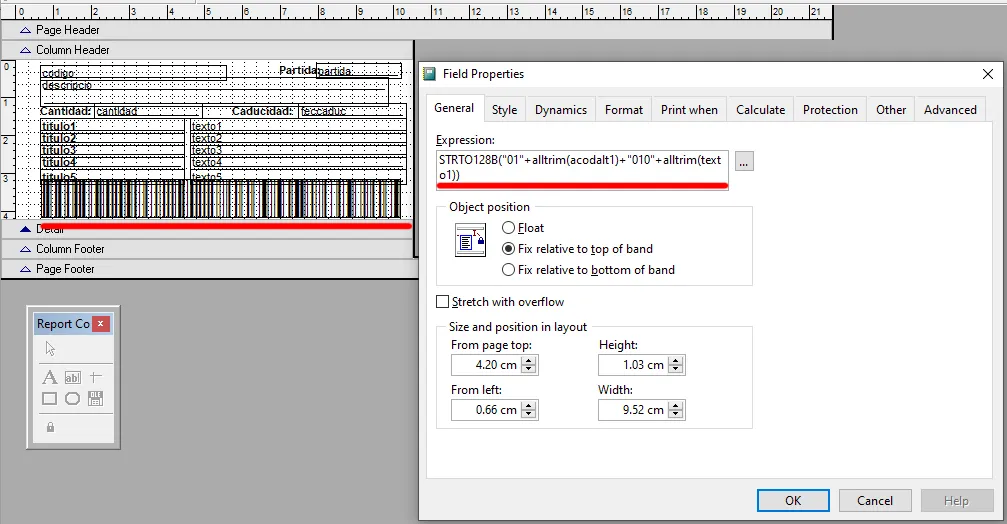Pick the Select Objects arrow tool

click(50, 349)
